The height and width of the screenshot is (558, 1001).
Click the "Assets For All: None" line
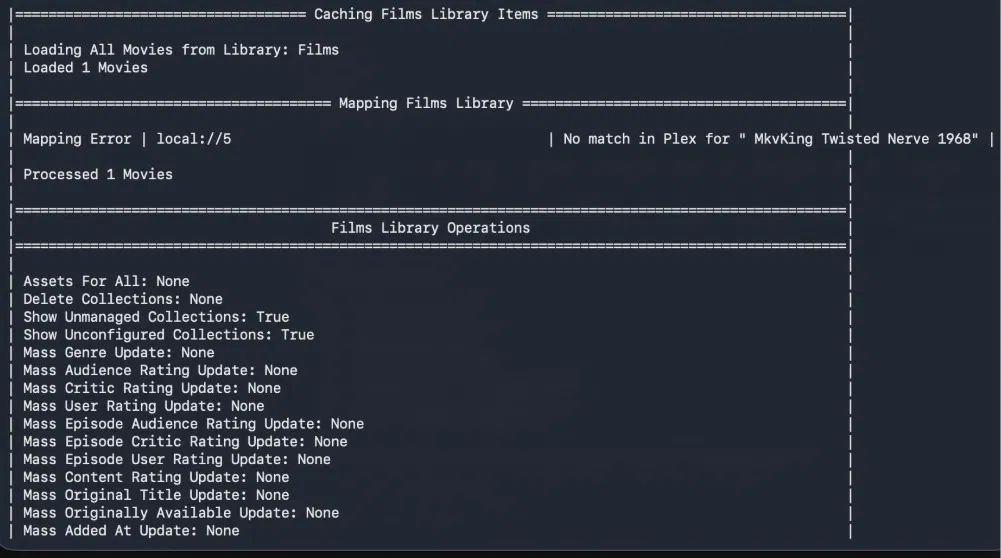tap(106, 282)
